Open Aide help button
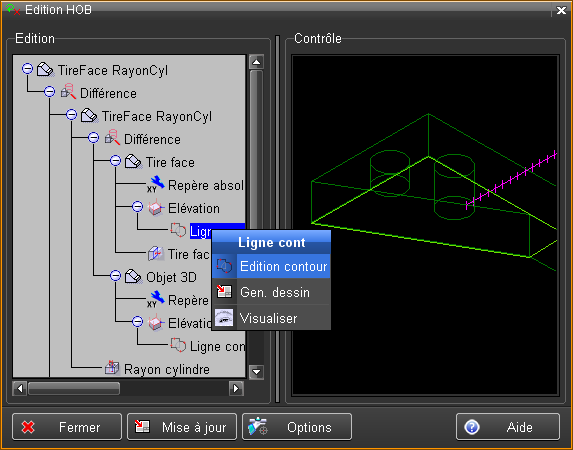This screenshot has width=573, height=450. point(508,427)
